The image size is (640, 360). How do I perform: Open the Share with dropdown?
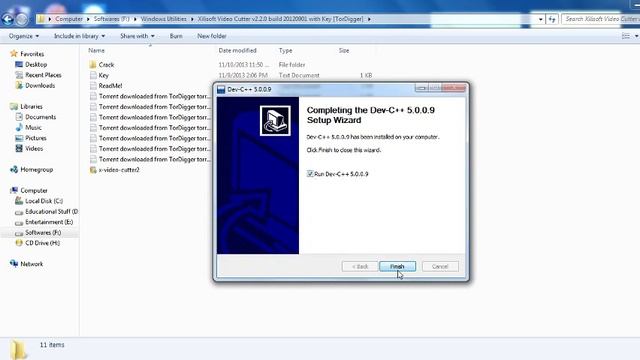[137, 36]
